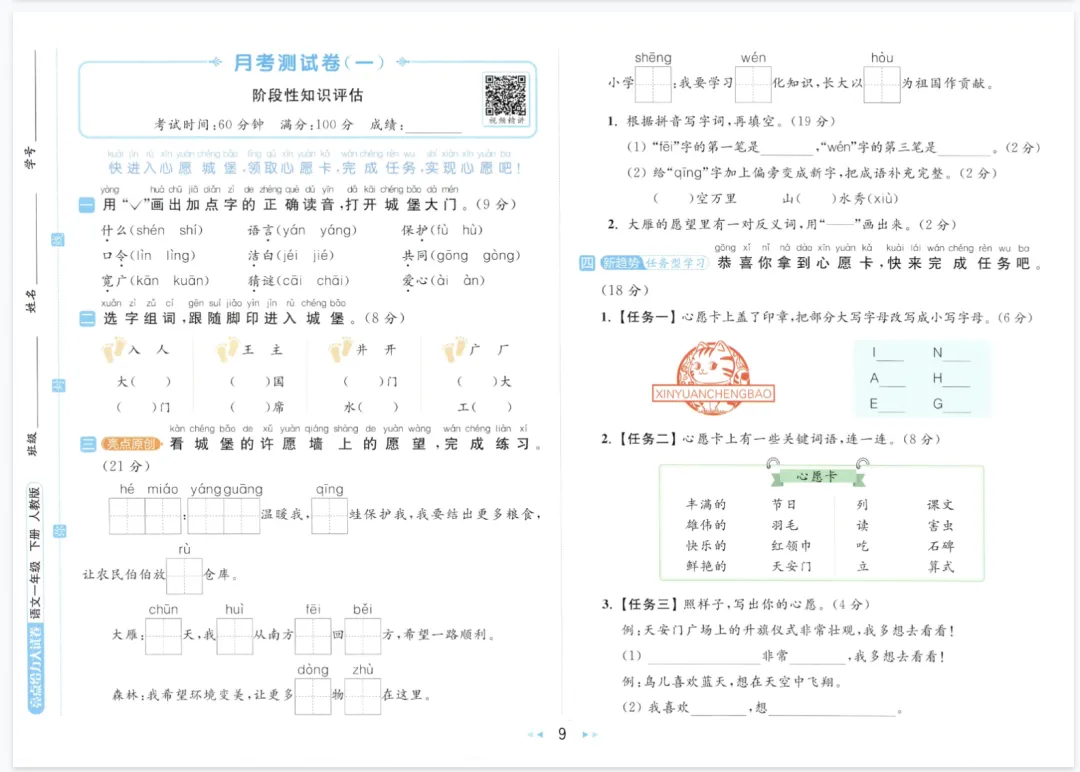1080x772 pixels.
Task: Click the writing box under zhù
Action: tap(362, 696)
